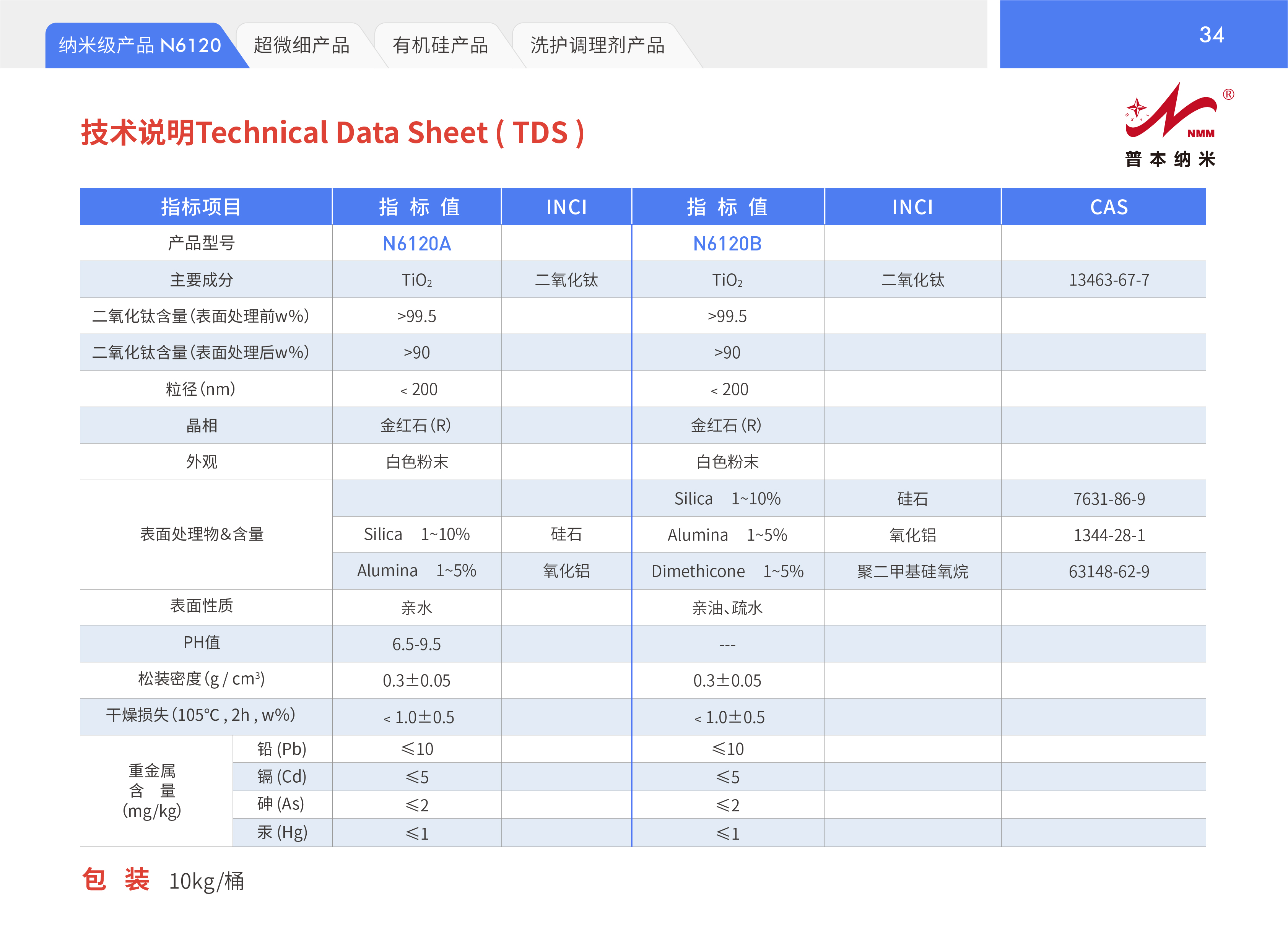
Task: Click the Dimethicone 1~5% cell
Action: click(x=727, y=571)
